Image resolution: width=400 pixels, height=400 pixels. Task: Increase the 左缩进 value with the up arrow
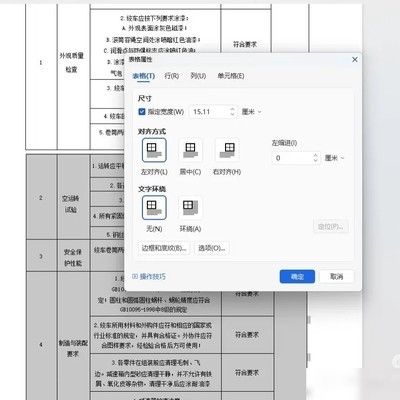click(x=315, y=155)
